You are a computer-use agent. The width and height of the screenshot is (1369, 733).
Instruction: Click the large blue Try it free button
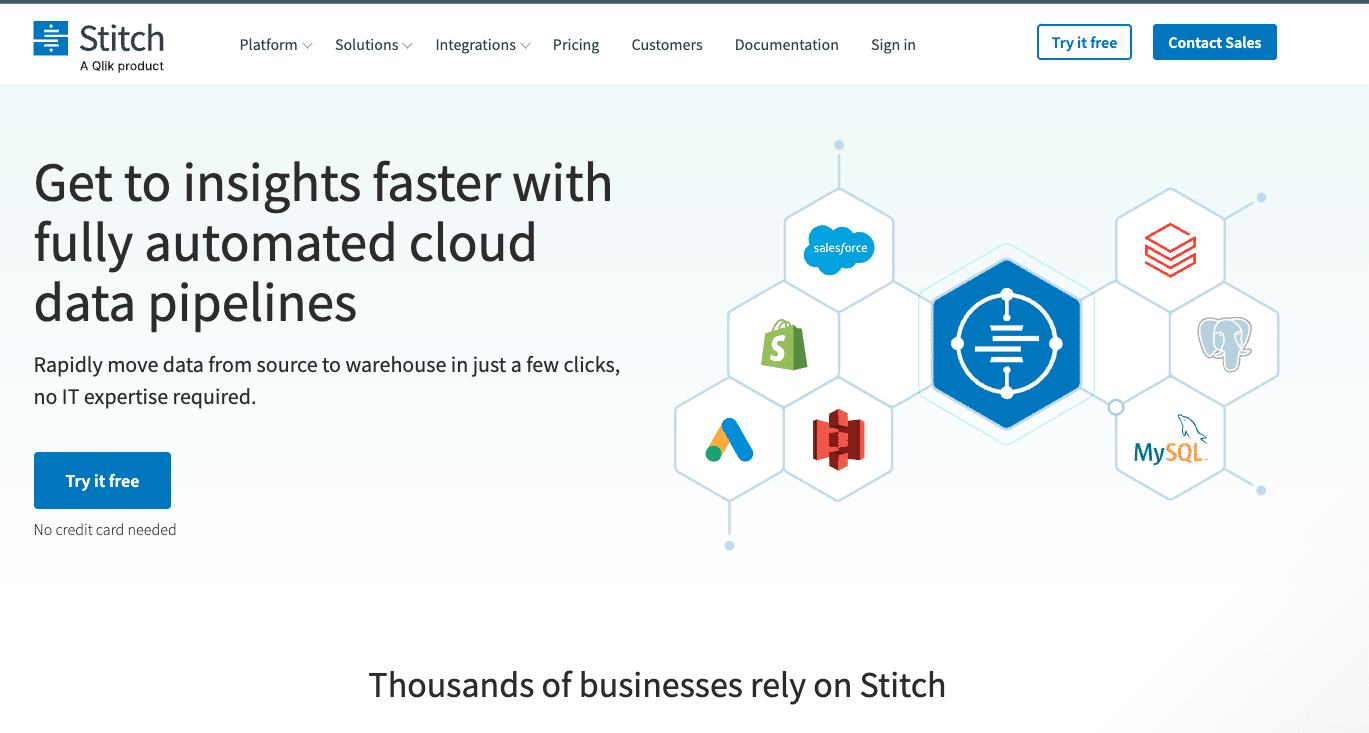(x=102, y=481)
